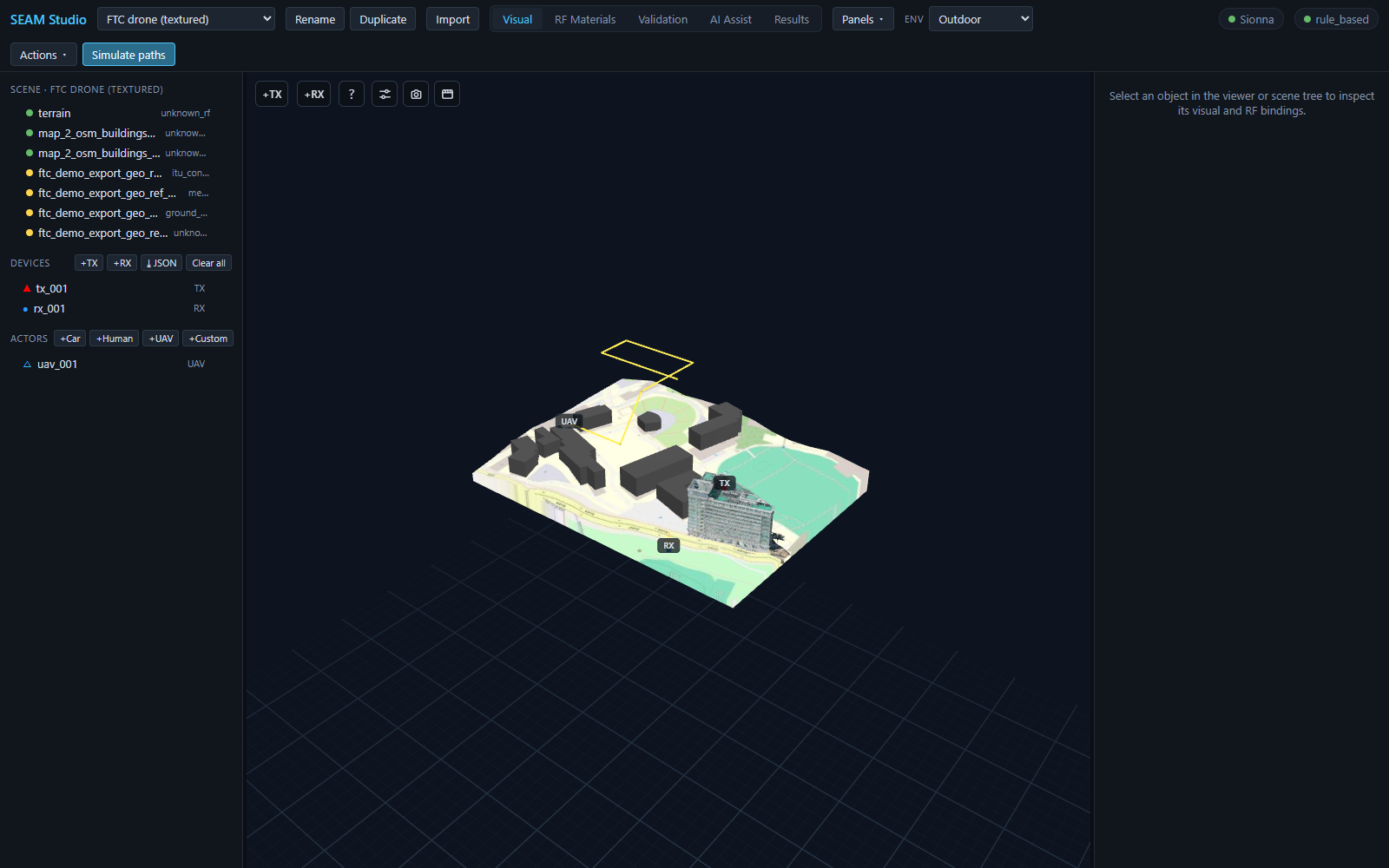Click the blue dot icon beside rx_001
Viewport: 1389px width, 868px height.
[x=25, y=309]
